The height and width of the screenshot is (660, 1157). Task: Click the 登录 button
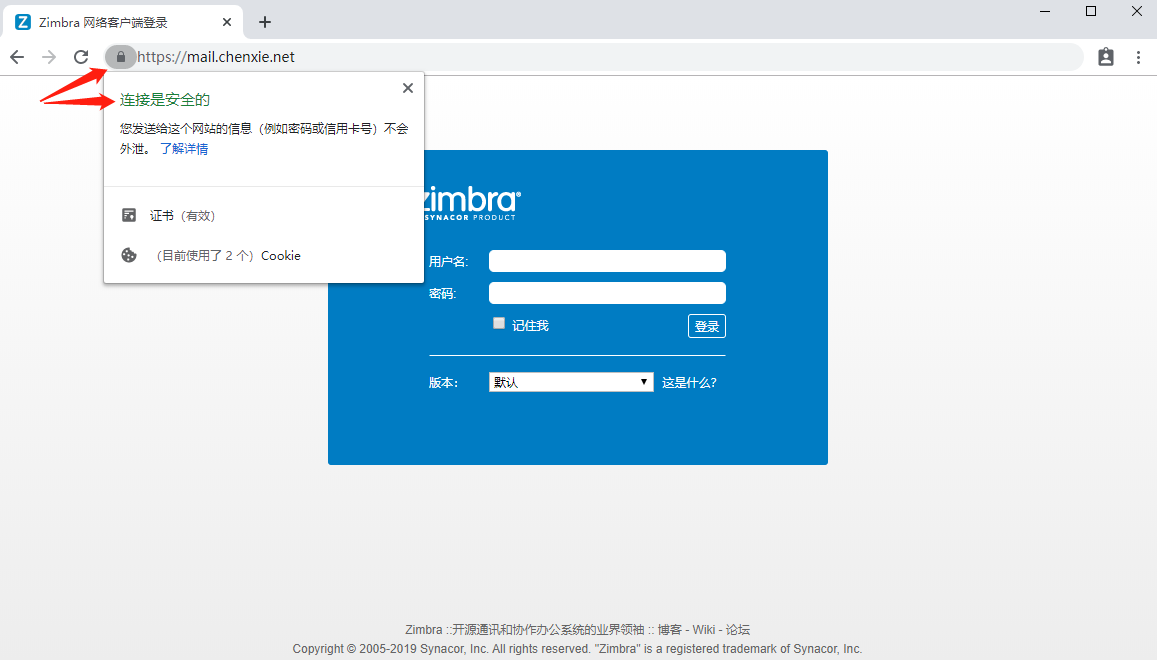tap(707, 326)
